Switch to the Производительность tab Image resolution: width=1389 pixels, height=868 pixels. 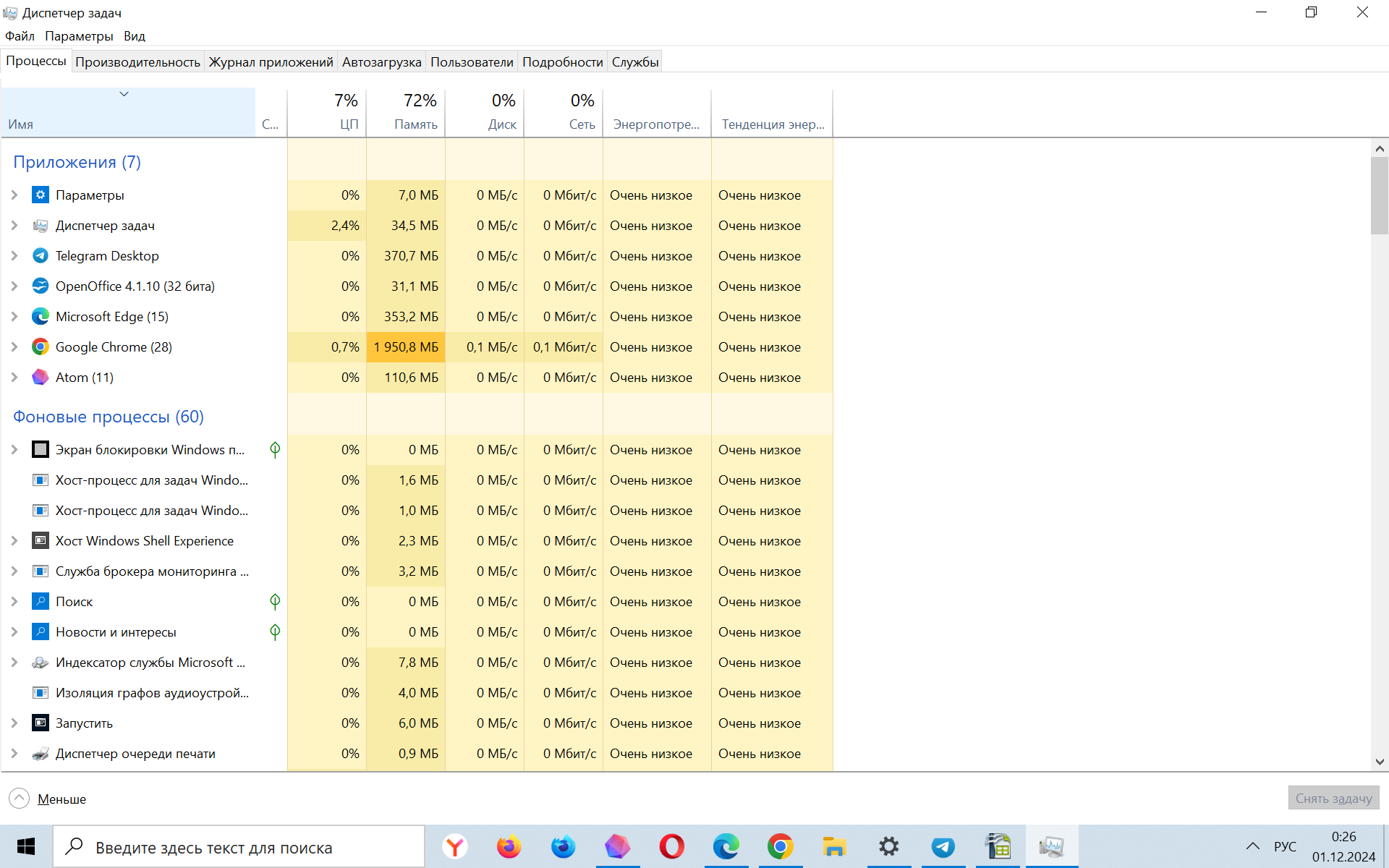point(137,62)
